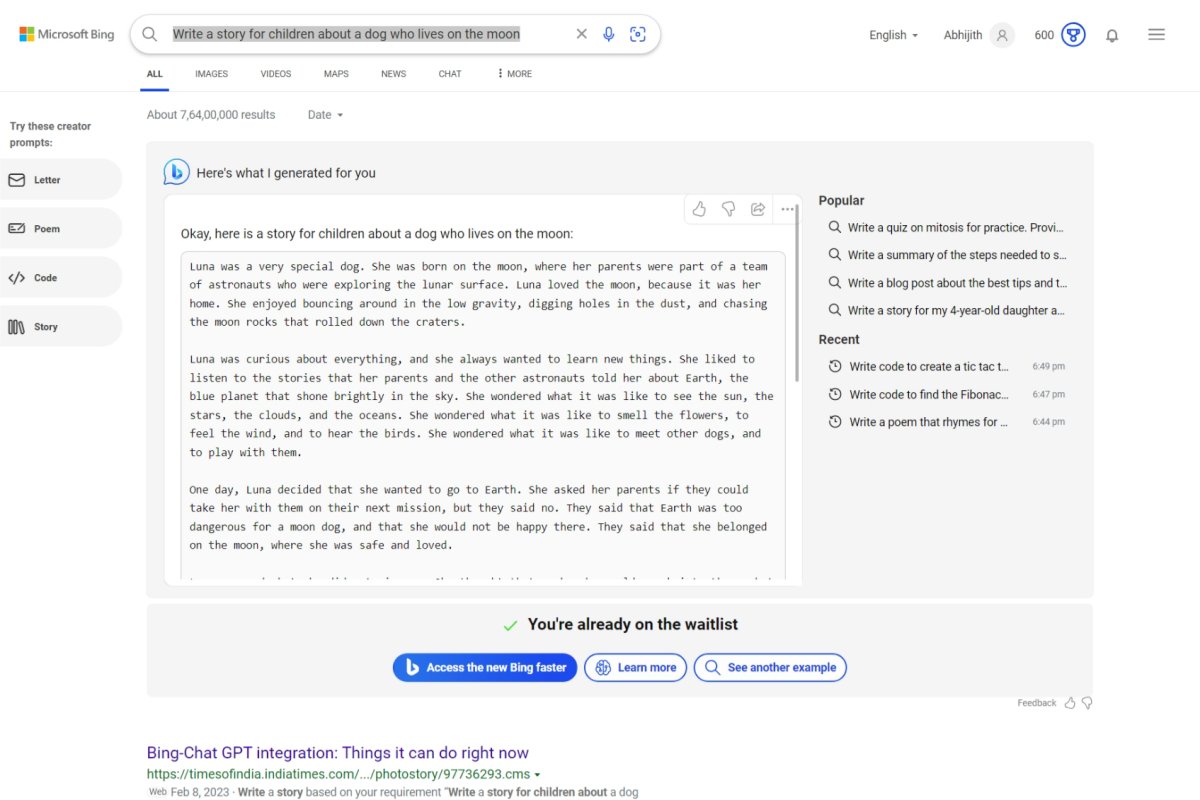This screenshot has height=800, width=1200.
Task: Give feedback thumbs down below waitlist box
Action: (1087, 703)
